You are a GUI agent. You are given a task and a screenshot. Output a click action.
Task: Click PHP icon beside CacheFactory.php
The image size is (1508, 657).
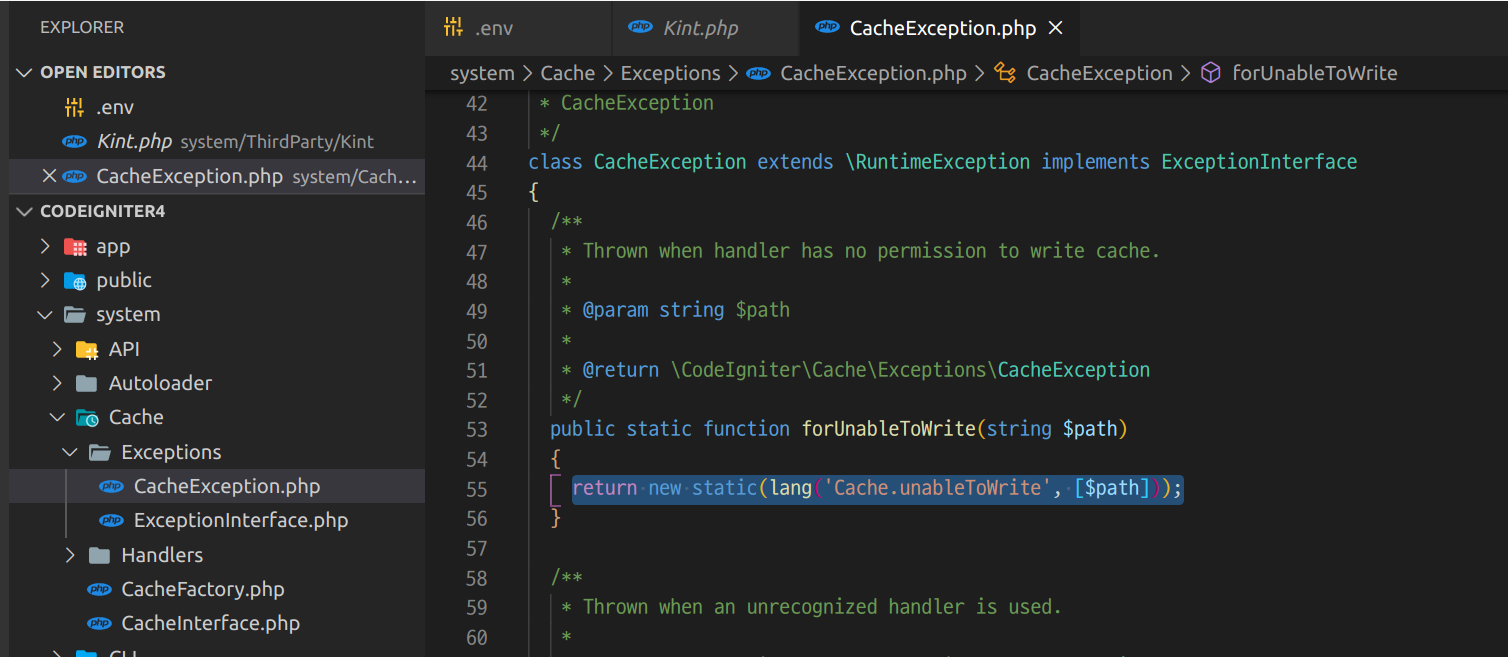coord(99,589)
